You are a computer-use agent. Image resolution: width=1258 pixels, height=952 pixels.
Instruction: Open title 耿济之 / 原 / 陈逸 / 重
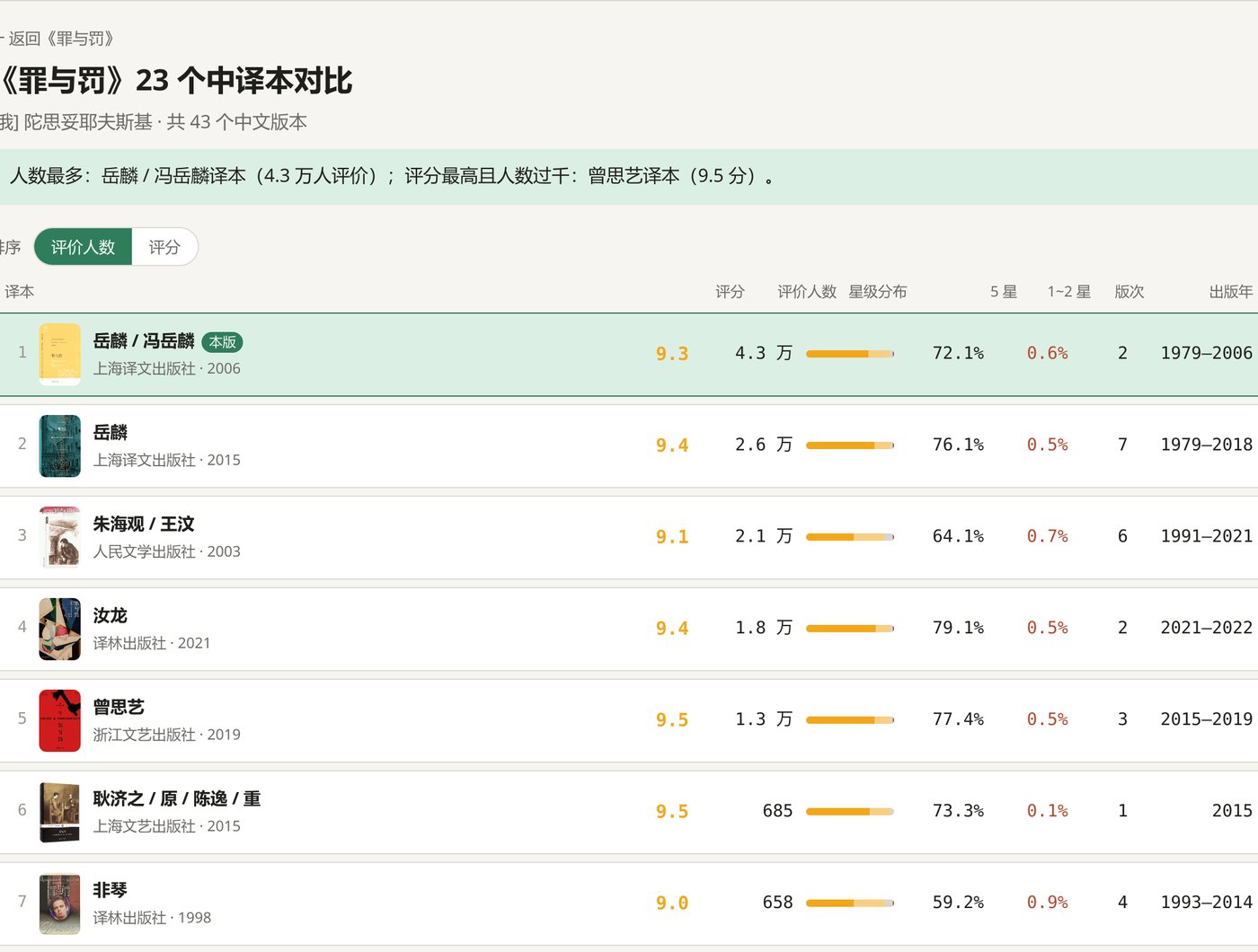point(177,799)
